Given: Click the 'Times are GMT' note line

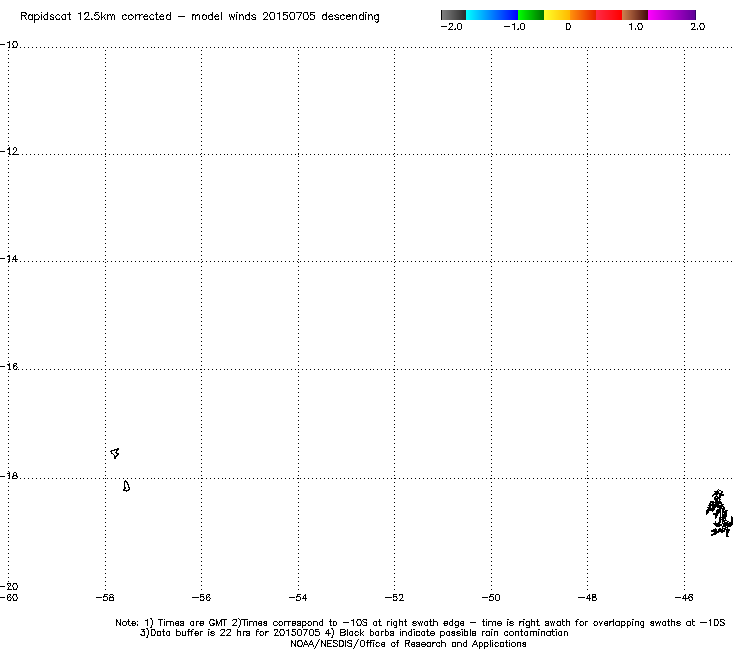Looking at the screenshot, I should [420, 623].
